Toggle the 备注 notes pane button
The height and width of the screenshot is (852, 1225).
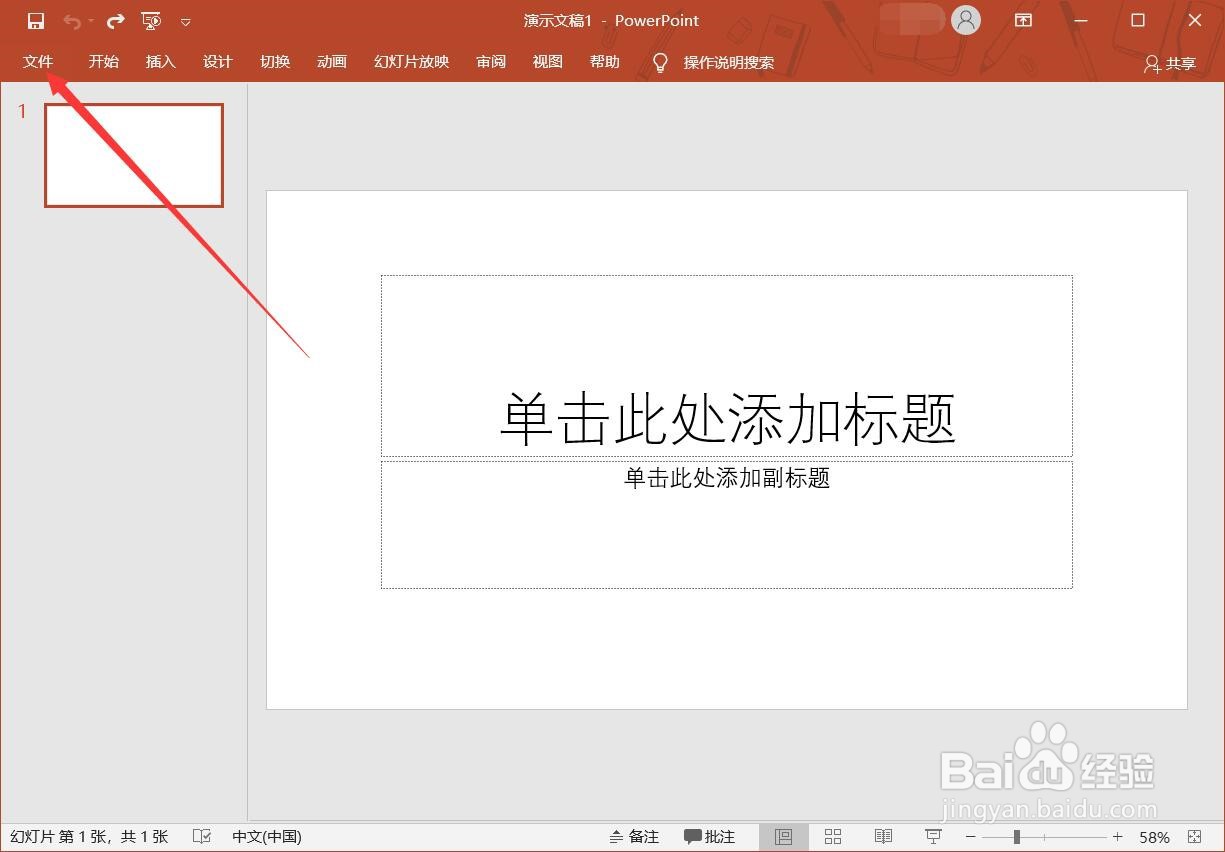[x=634, y=837]
